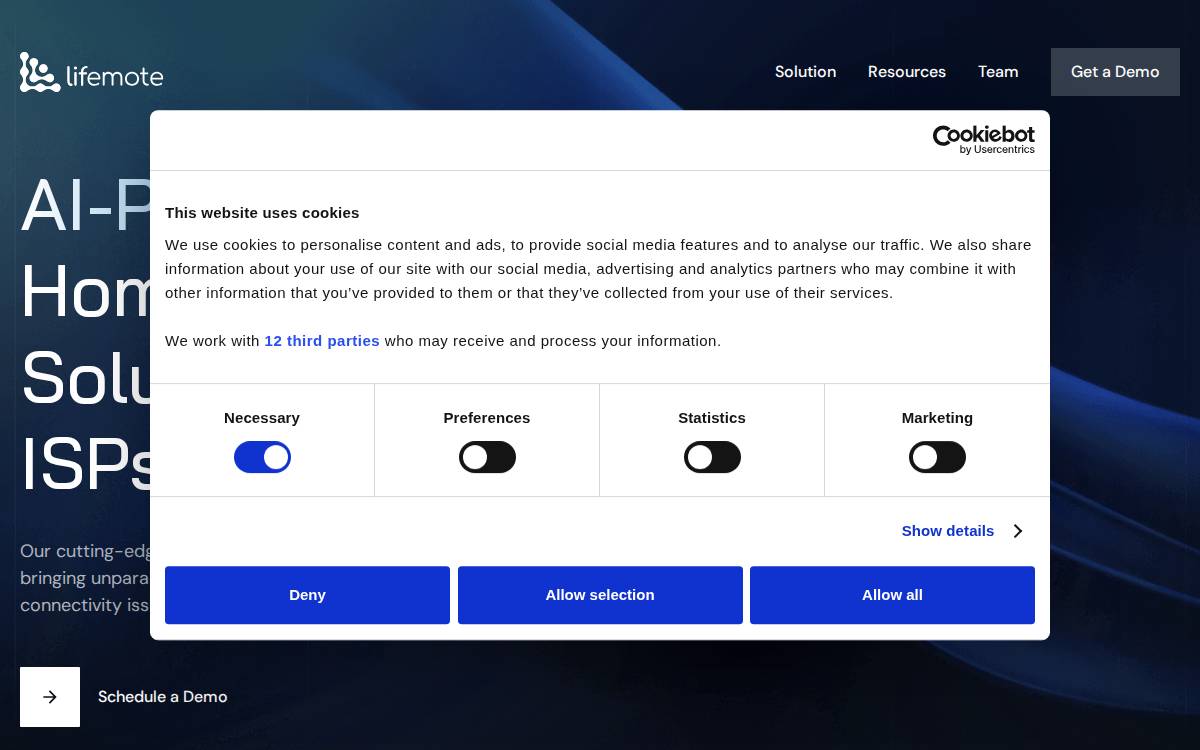Viewport: 1200px width, 750px height.
Task: Enable the Preferences cookies switch
Action: pyautogui.click(x=487, y=457)
